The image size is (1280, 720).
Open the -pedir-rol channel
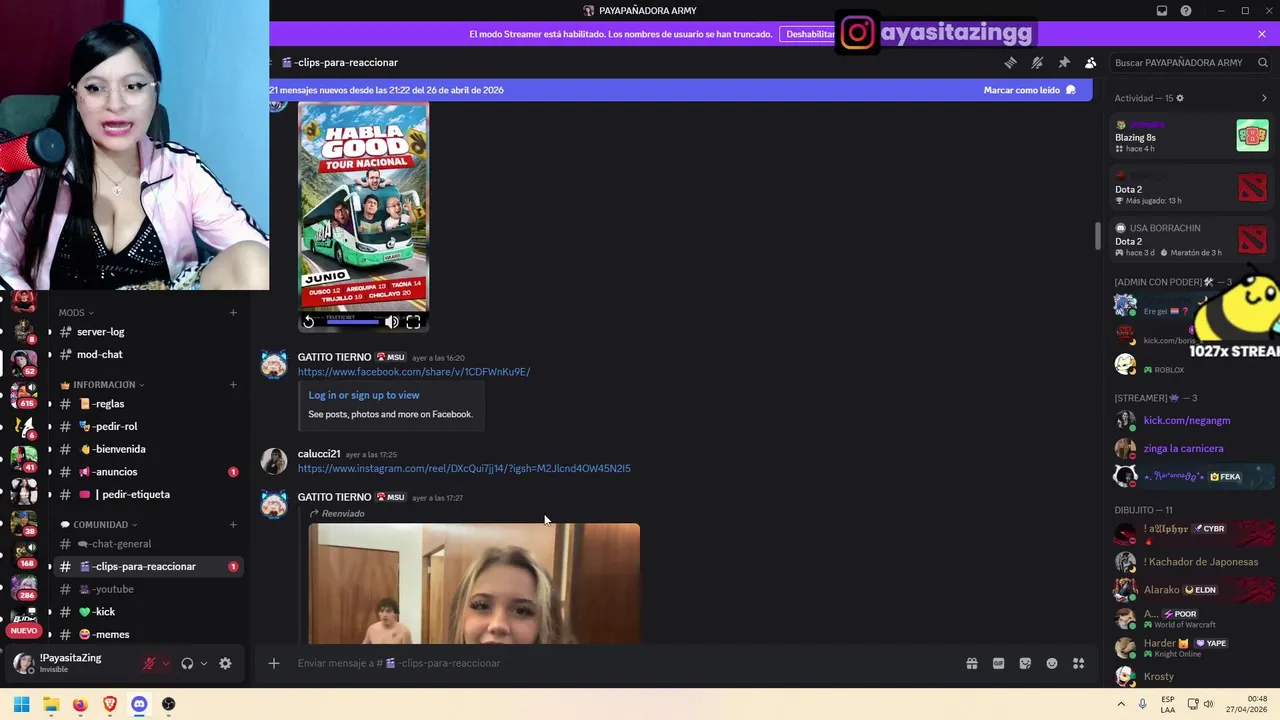148,427
